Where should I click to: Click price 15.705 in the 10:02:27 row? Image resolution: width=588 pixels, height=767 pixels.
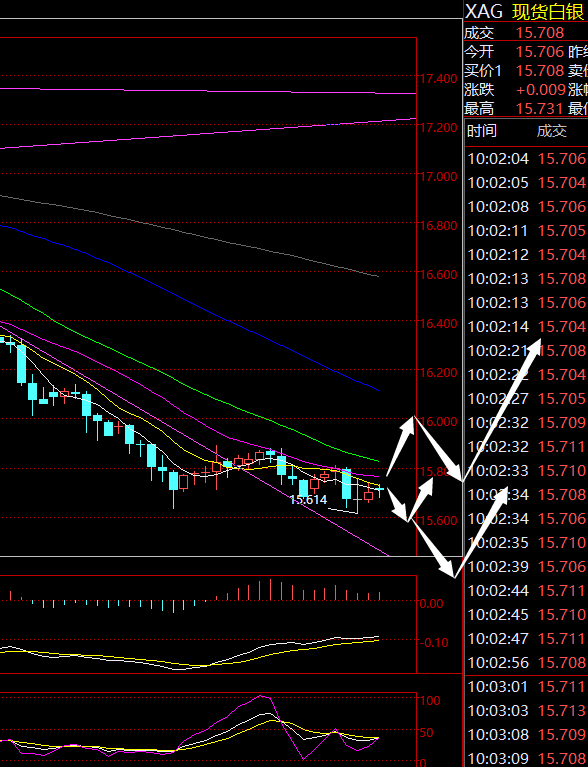(x=562, y=399)
